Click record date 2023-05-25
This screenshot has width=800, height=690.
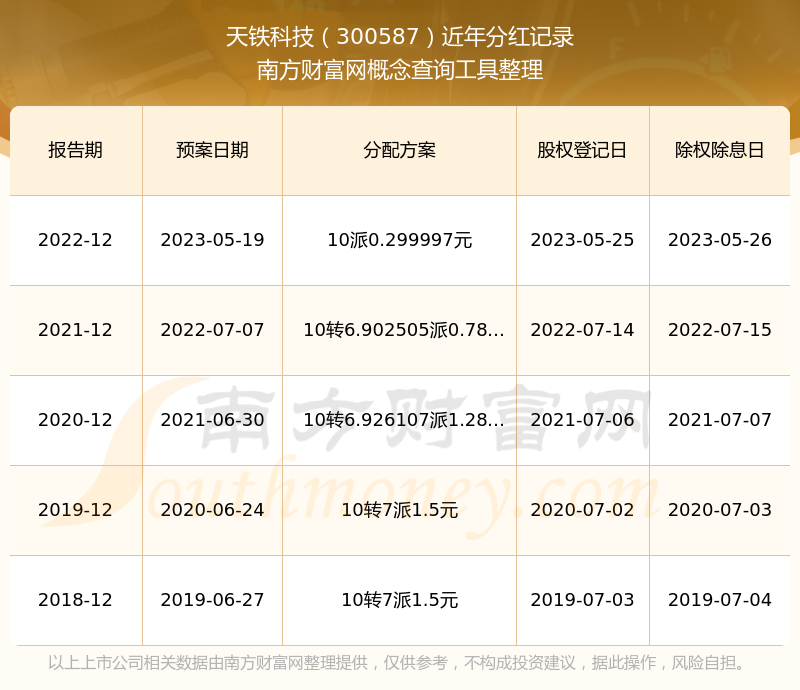coord(582,240)
